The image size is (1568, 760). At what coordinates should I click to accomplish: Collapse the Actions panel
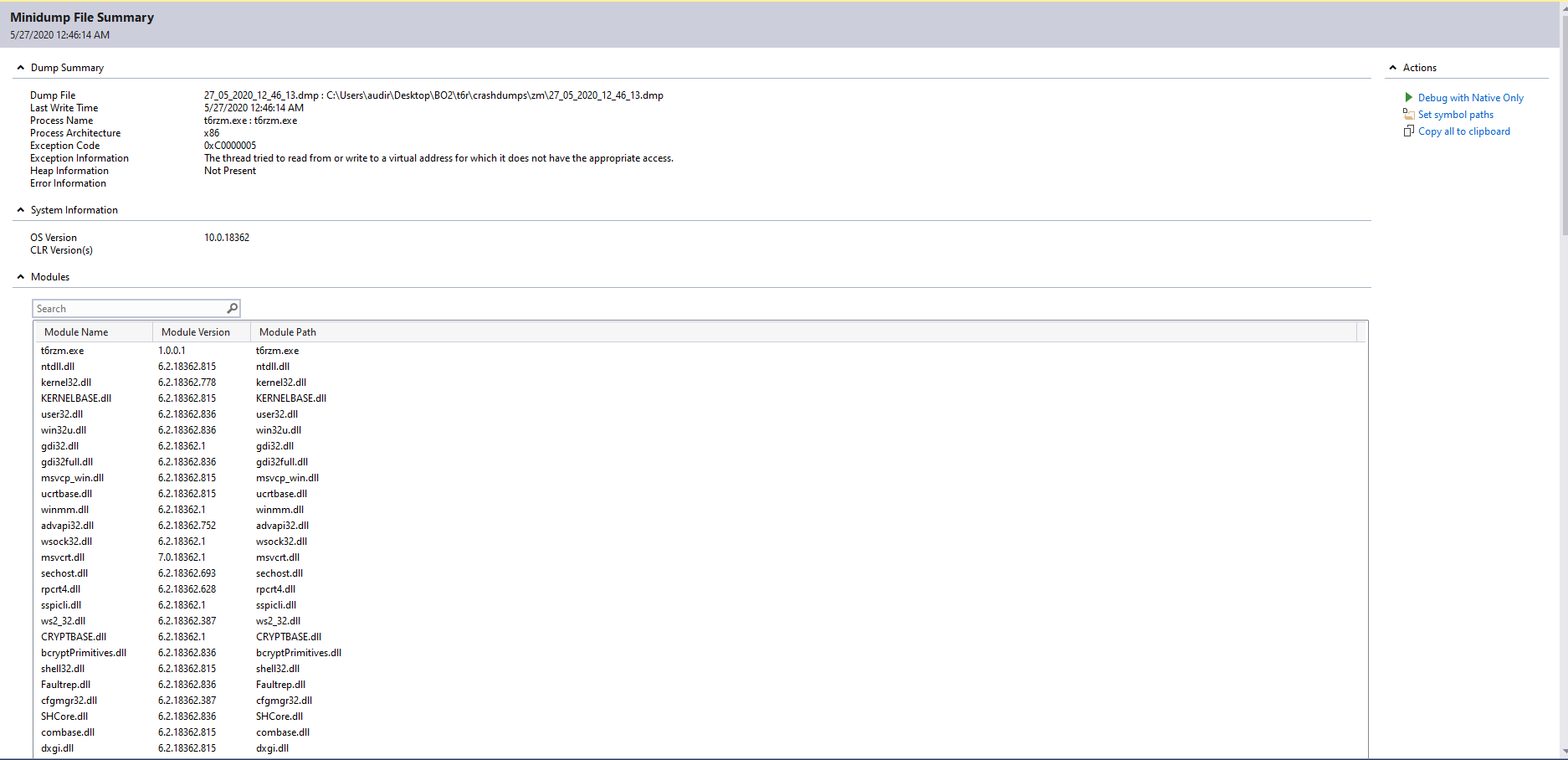tap(1393, 68)
